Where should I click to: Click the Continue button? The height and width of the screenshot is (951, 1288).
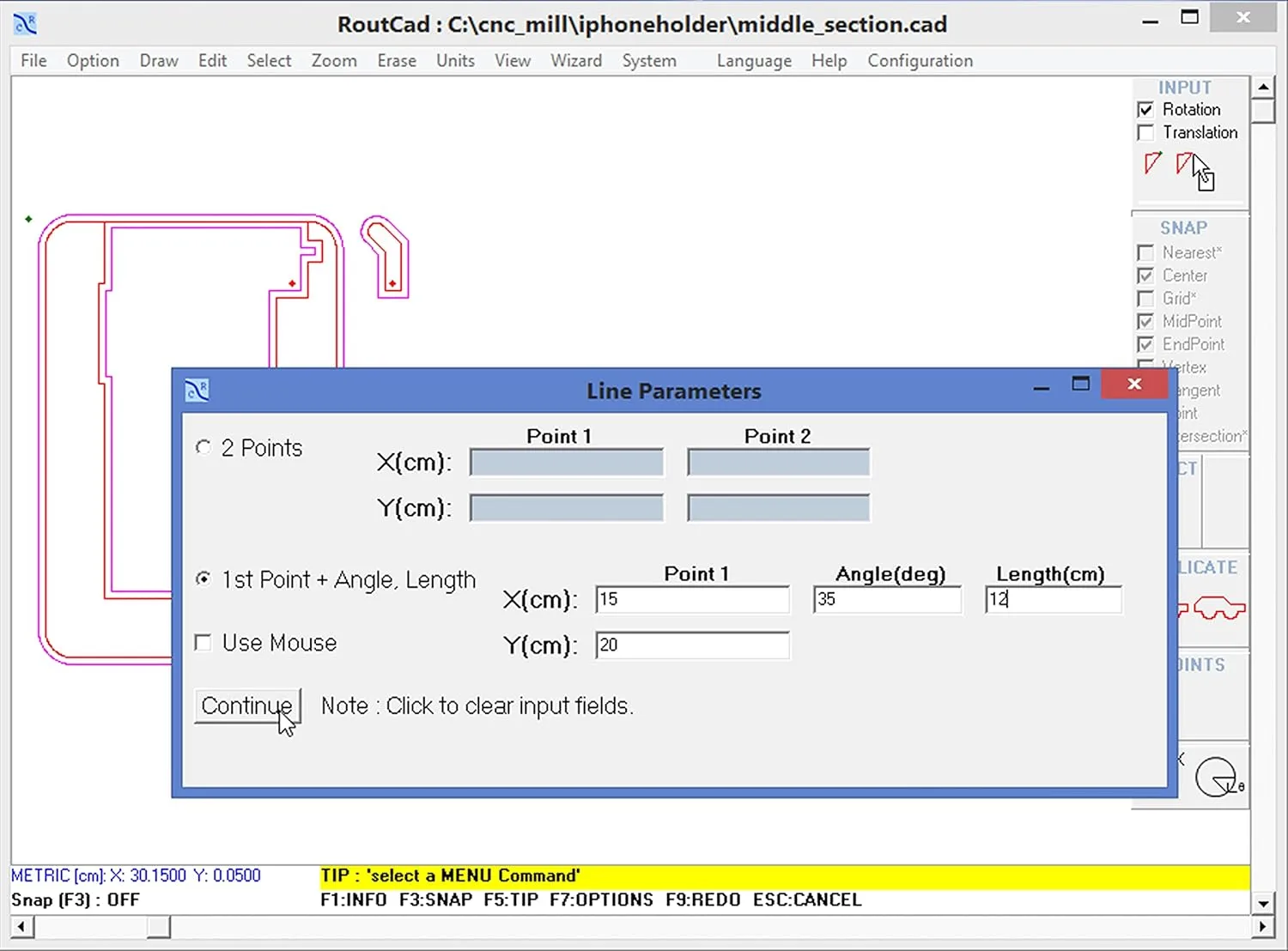tap(247, 706)
